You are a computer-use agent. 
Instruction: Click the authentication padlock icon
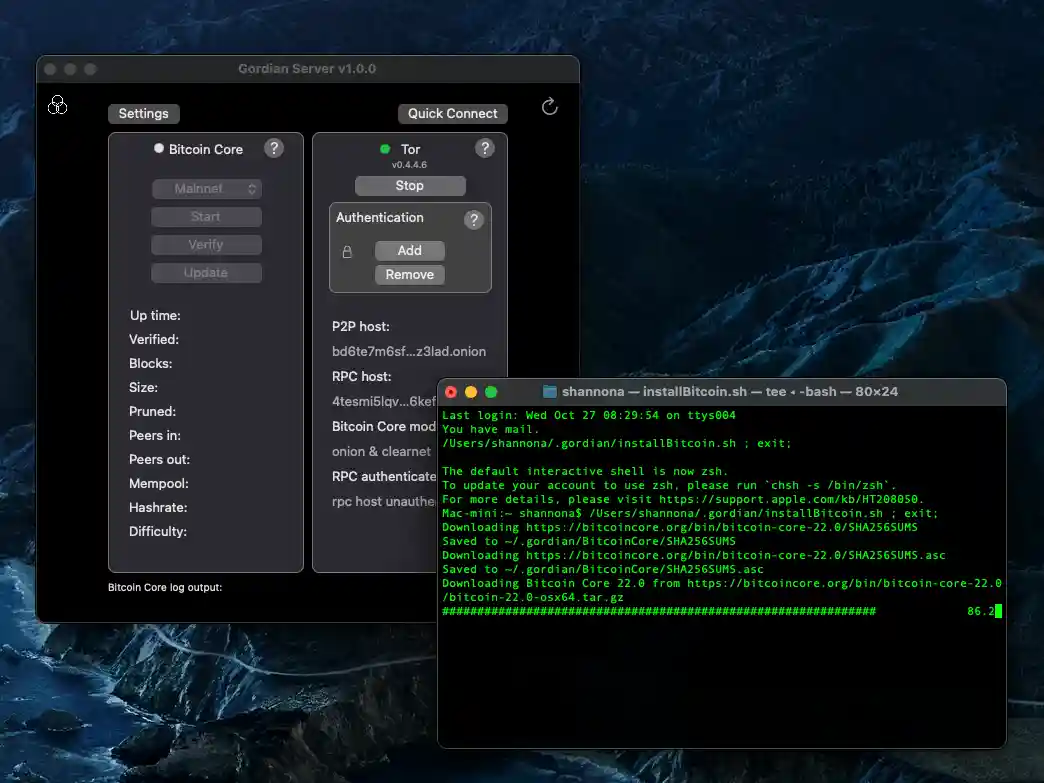click(x=347, y=252)
